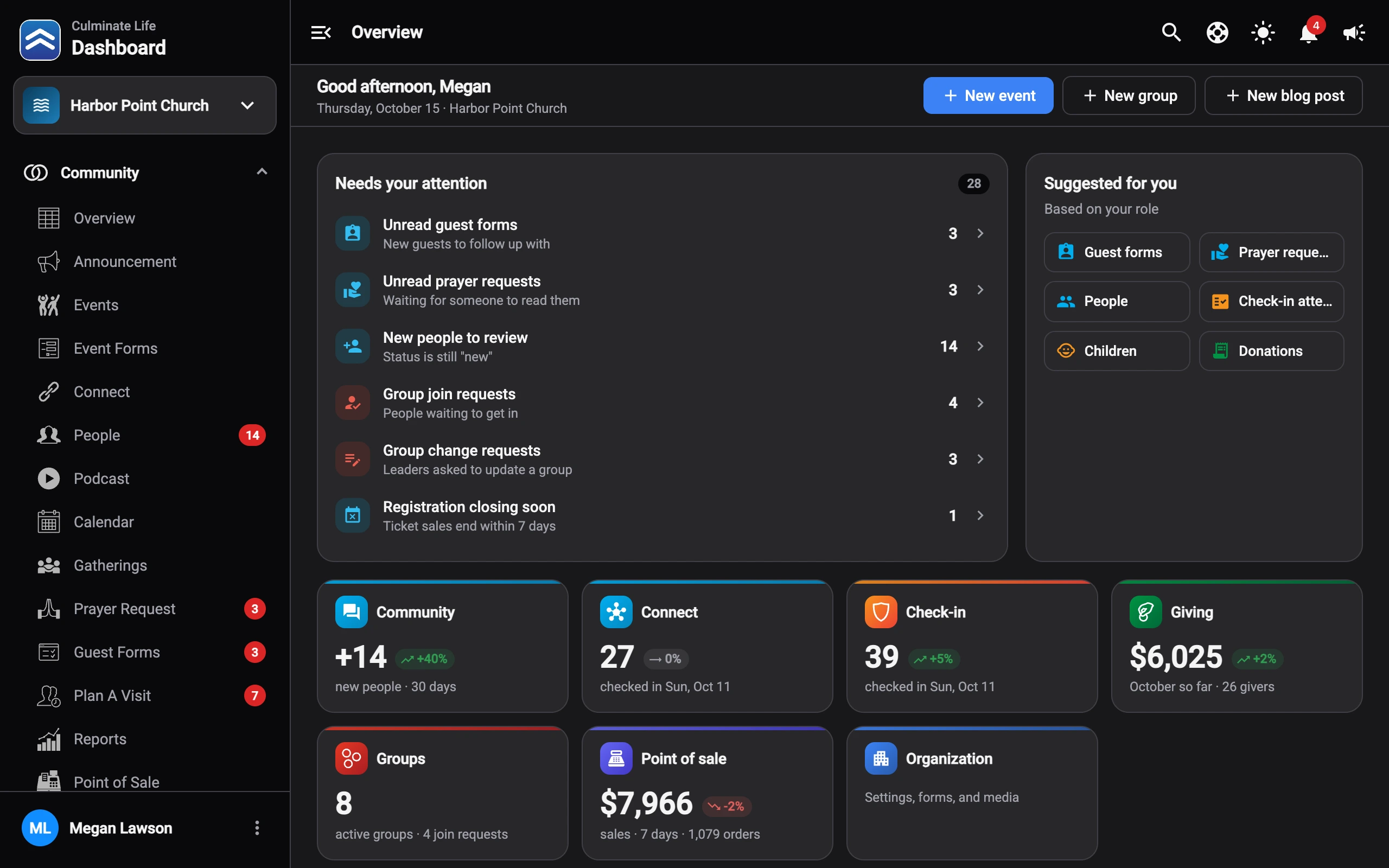1389x868 pixels.
Task: Open suggested Prayer requests shortcut
Action: (1271, 252)
